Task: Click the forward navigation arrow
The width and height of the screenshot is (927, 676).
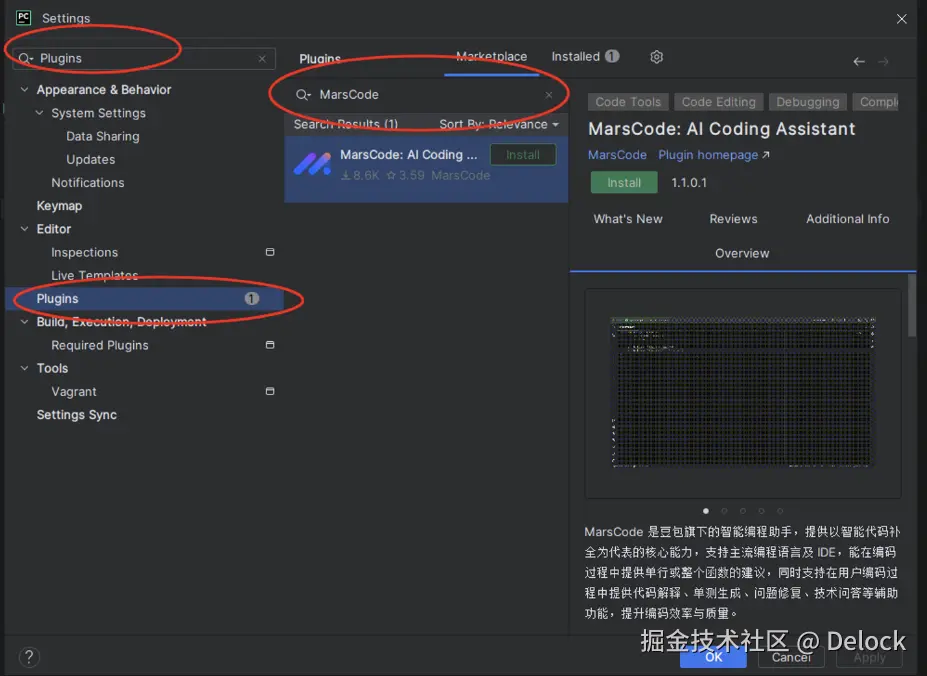Action: (x=883, y=62)
